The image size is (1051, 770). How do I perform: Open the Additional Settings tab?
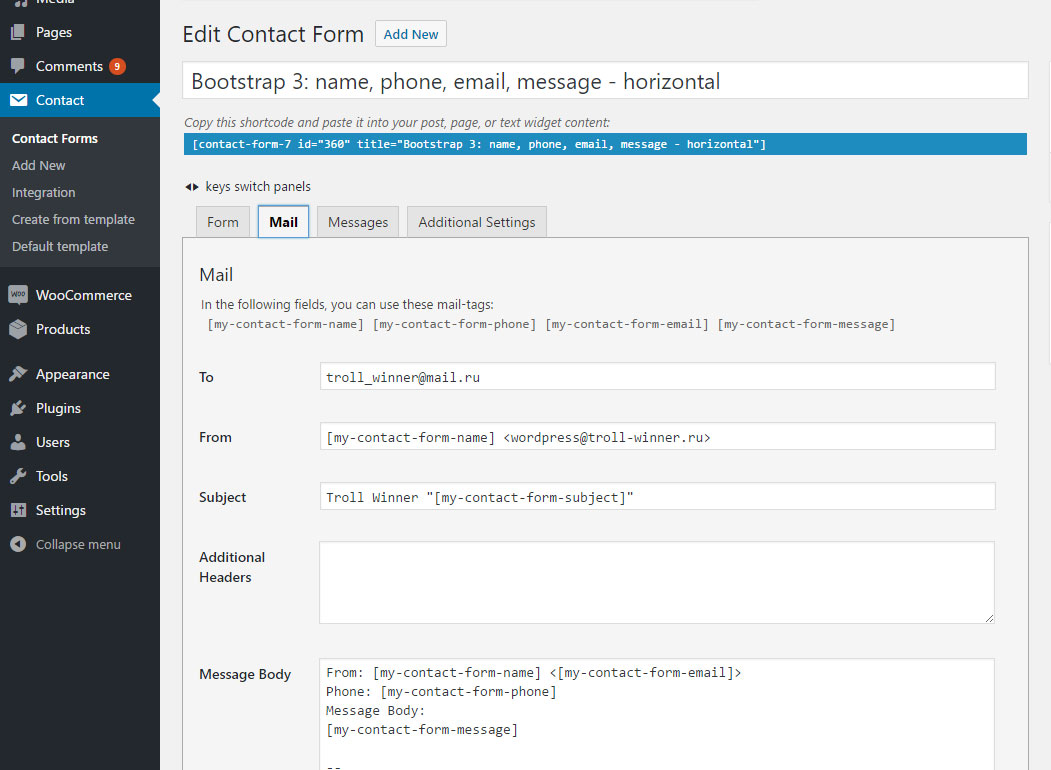click(477, 222)
